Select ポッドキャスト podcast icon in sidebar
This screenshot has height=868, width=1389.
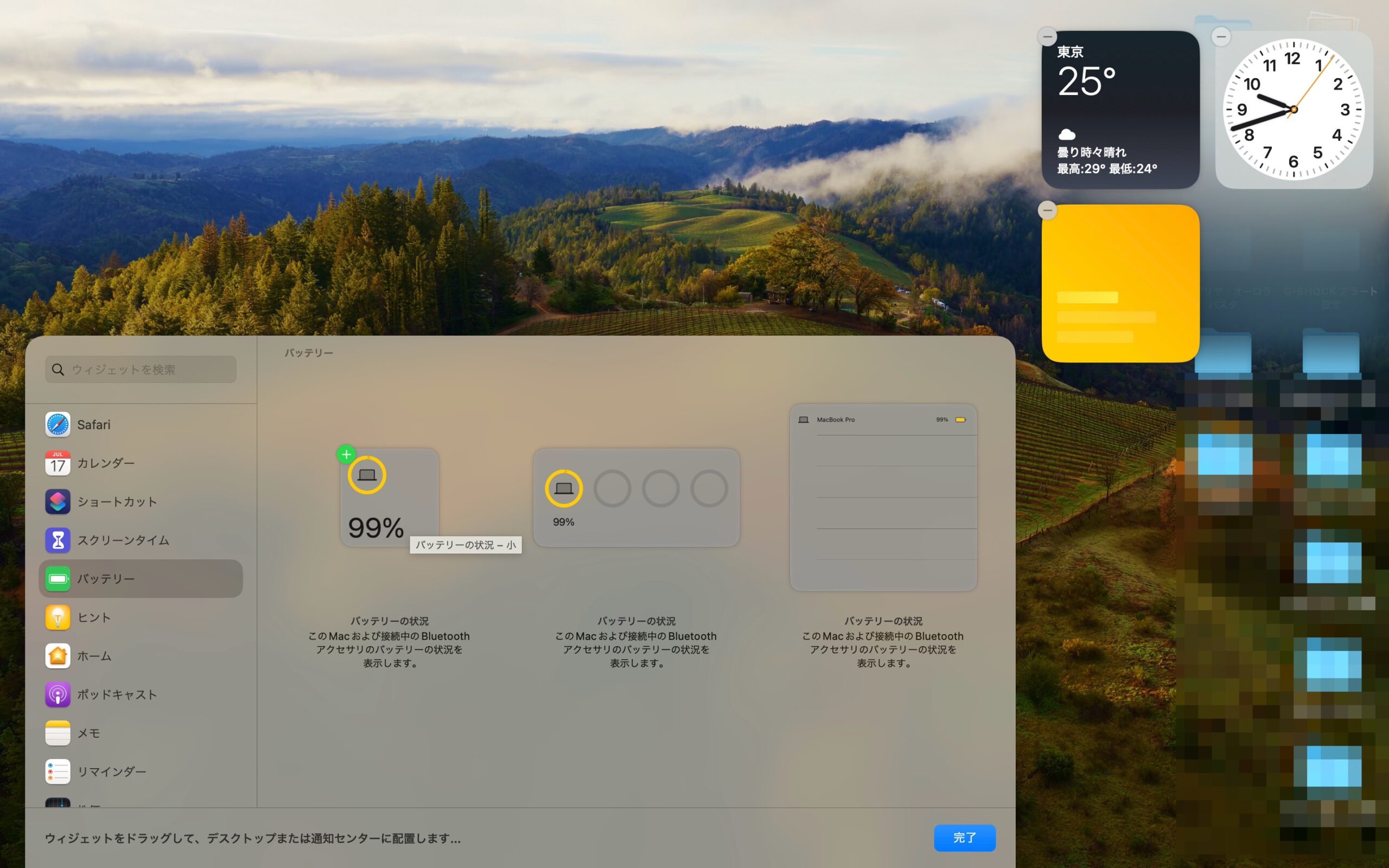[58, 694]
